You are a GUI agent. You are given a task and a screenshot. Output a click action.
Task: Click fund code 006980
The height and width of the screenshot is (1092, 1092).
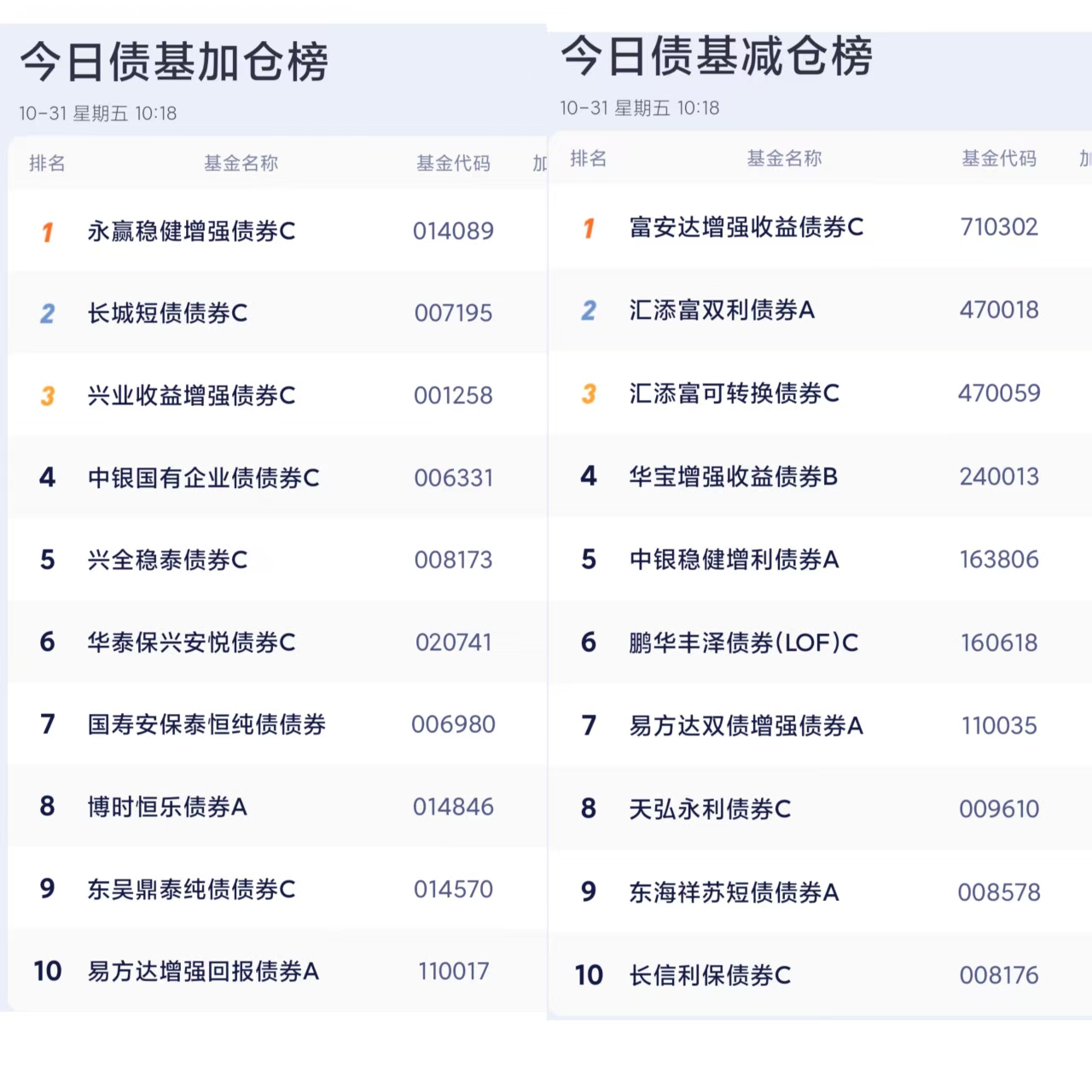[x=453, y=724]
